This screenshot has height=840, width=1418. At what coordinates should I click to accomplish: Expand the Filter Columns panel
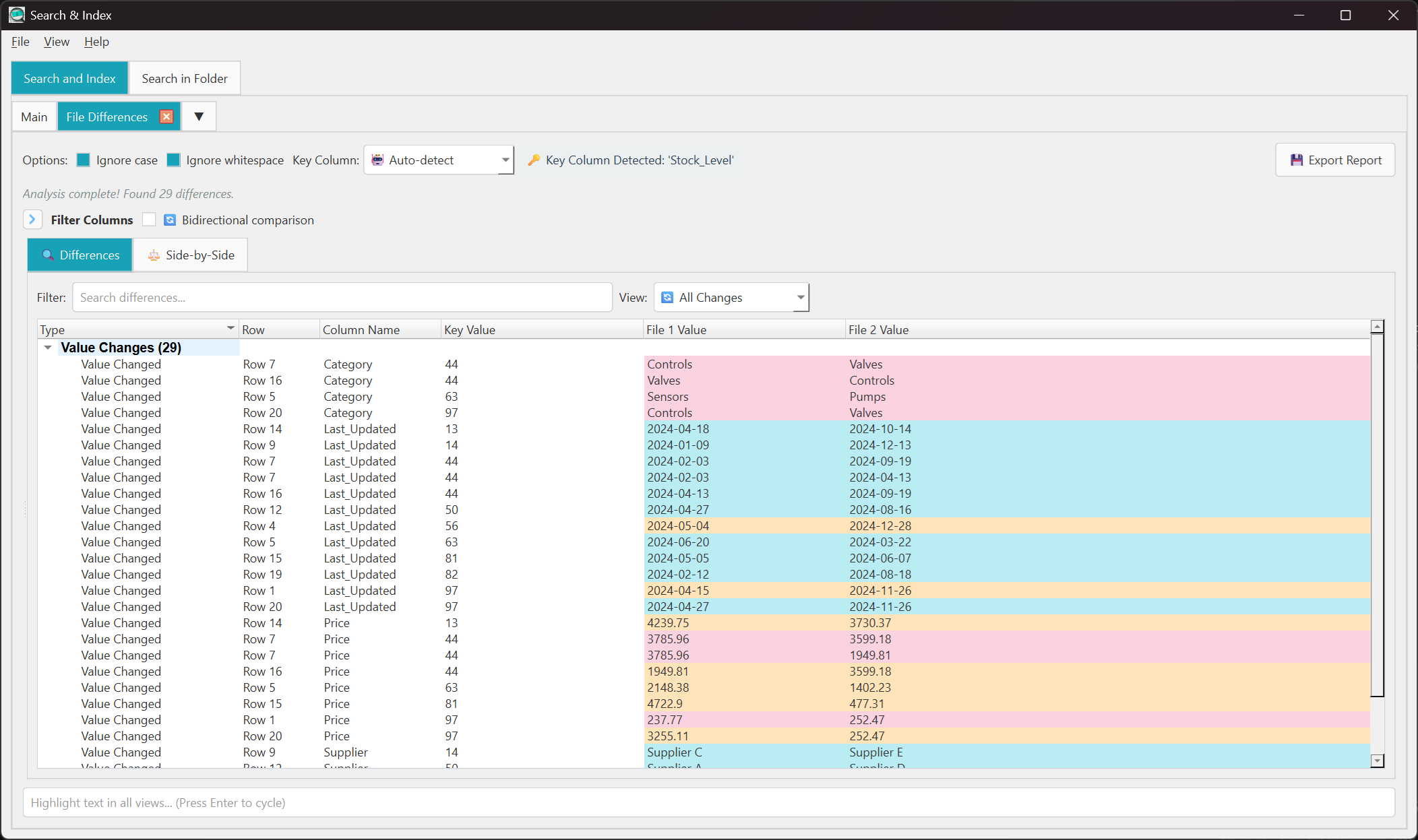pyautogui.click(x=32, y=220)
